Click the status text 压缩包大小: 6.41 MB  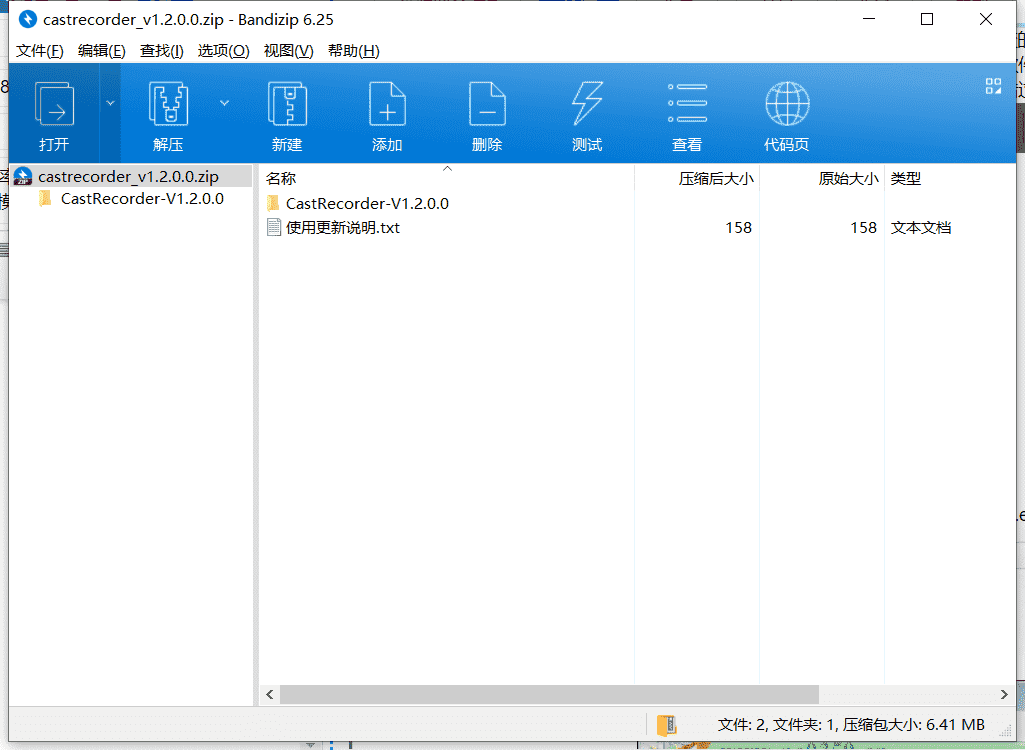pos(913,724)
